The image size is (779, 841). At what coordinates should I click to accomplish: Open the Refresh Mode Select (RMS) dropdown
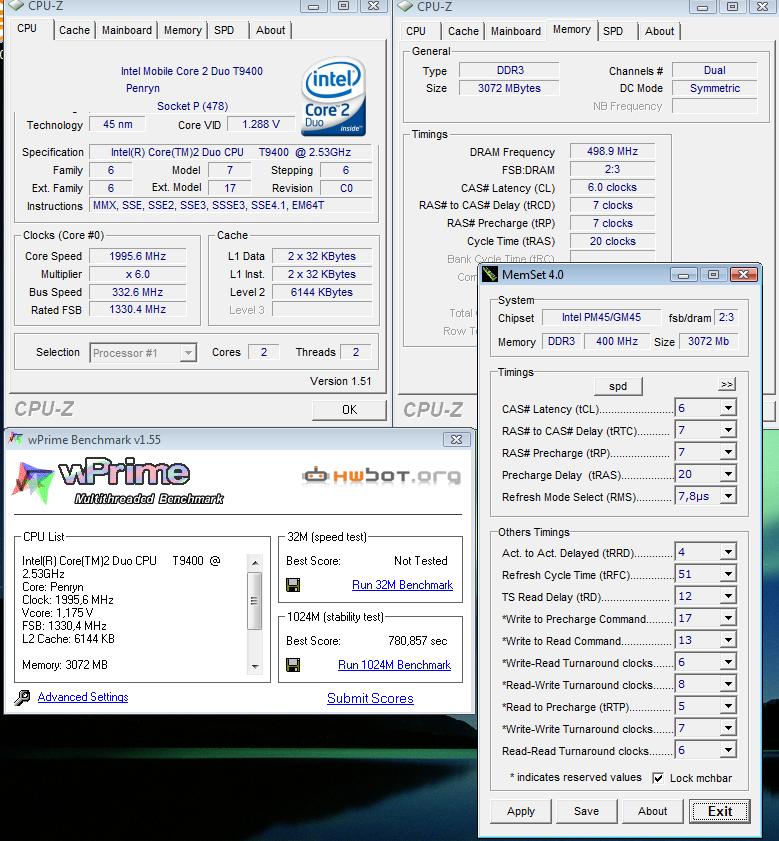(728, 496)
